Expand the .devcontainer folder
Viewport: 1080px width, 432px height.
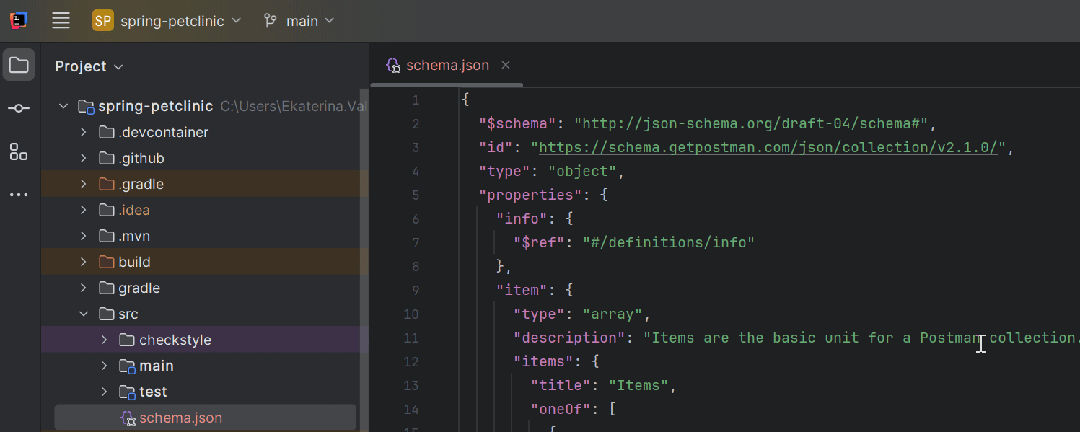tap(83, 132)
